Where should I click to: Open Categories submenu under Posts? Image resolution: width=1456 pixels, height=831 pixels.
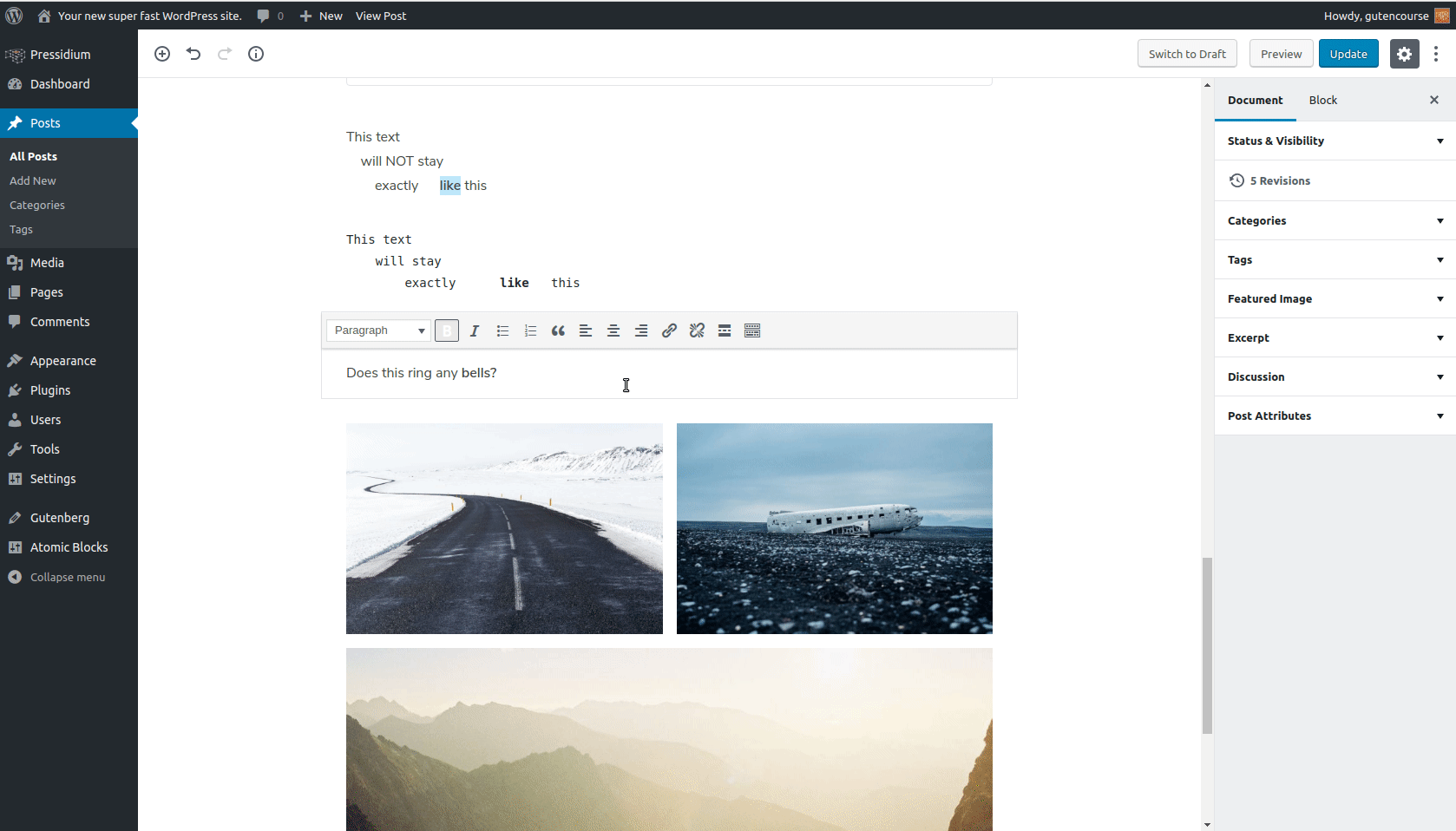click(x=37, y=205)
